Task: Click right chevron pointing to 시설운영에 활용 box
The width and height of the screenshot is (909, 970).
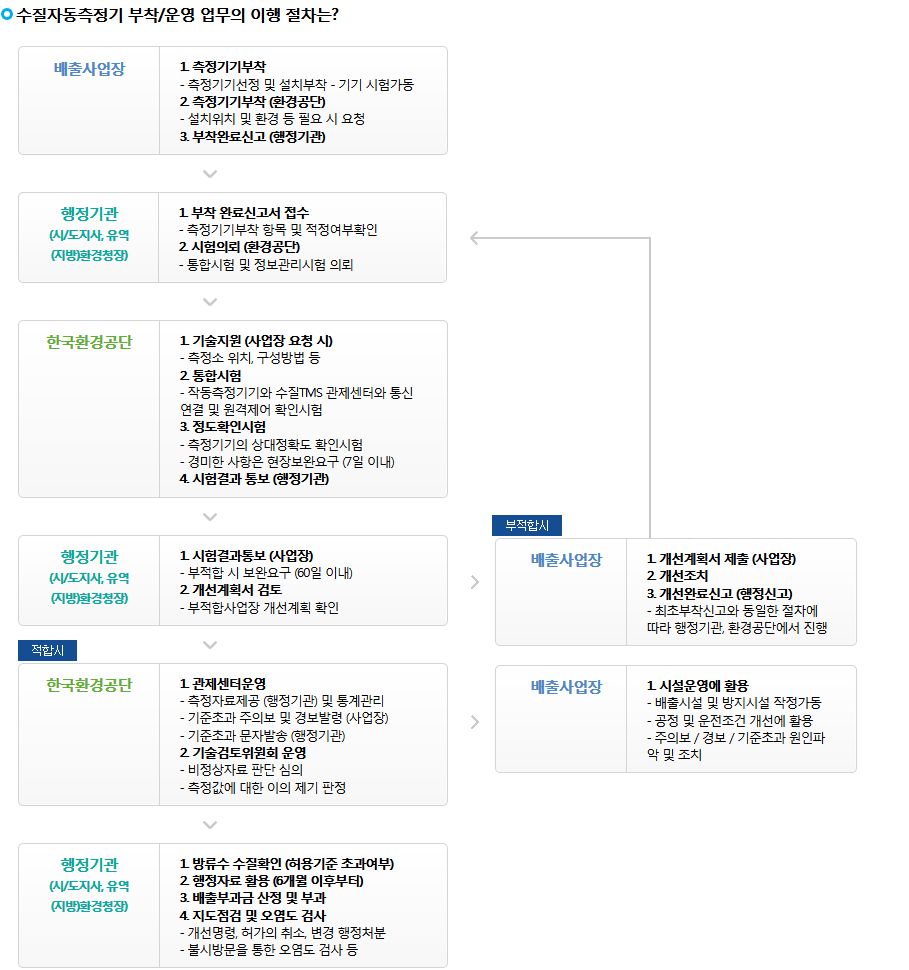Action: coord(474,721)
